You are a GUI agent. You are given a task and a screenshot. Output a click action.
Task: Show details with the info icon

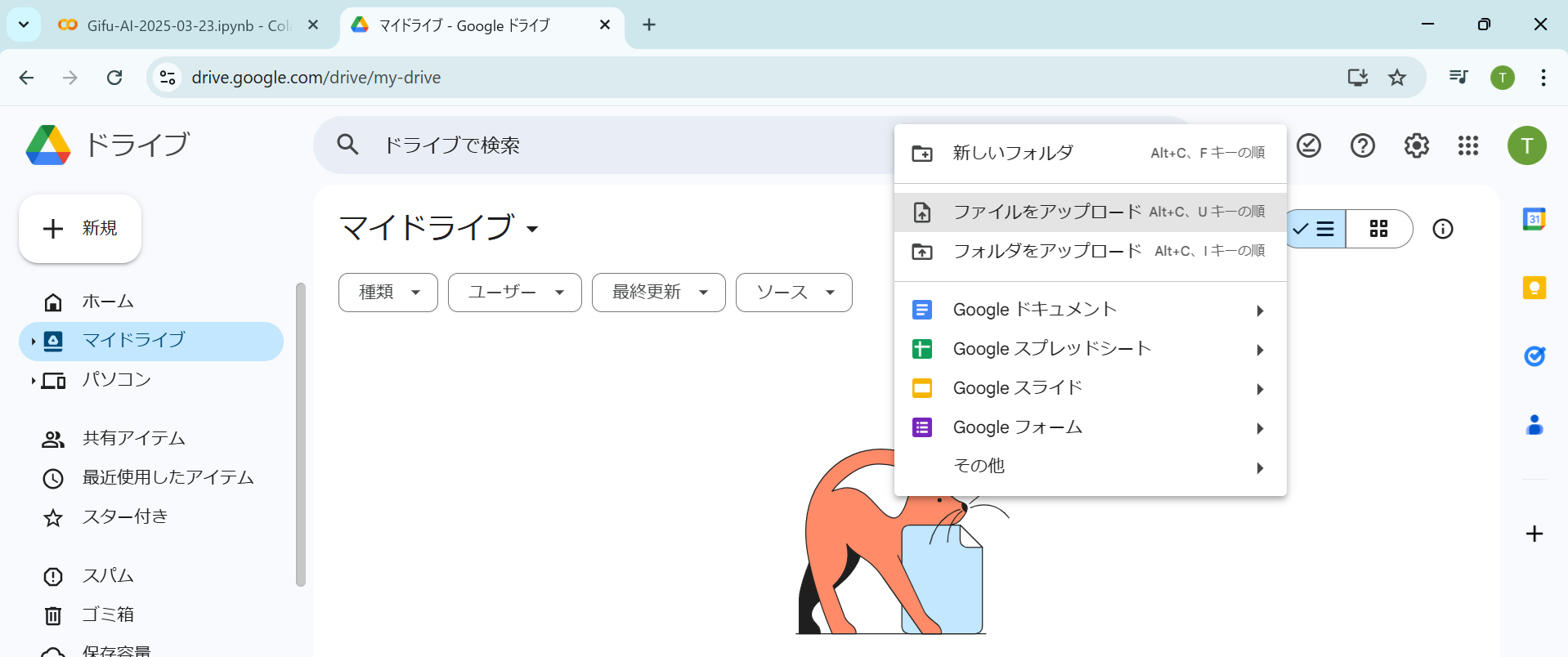1443,229
